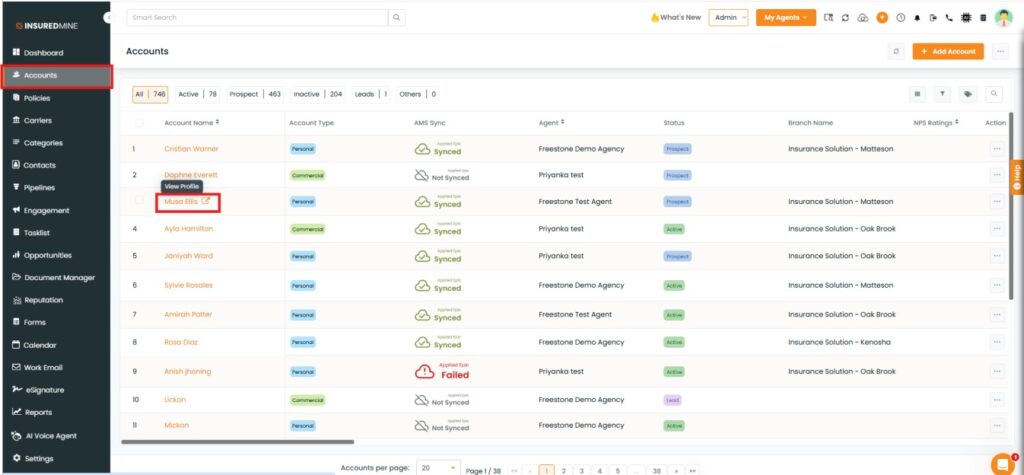Image resolution: width=1024 pixels, height=475 pixels.
Task: Click the clock history icon in header
Action: (x=901, y=18)
